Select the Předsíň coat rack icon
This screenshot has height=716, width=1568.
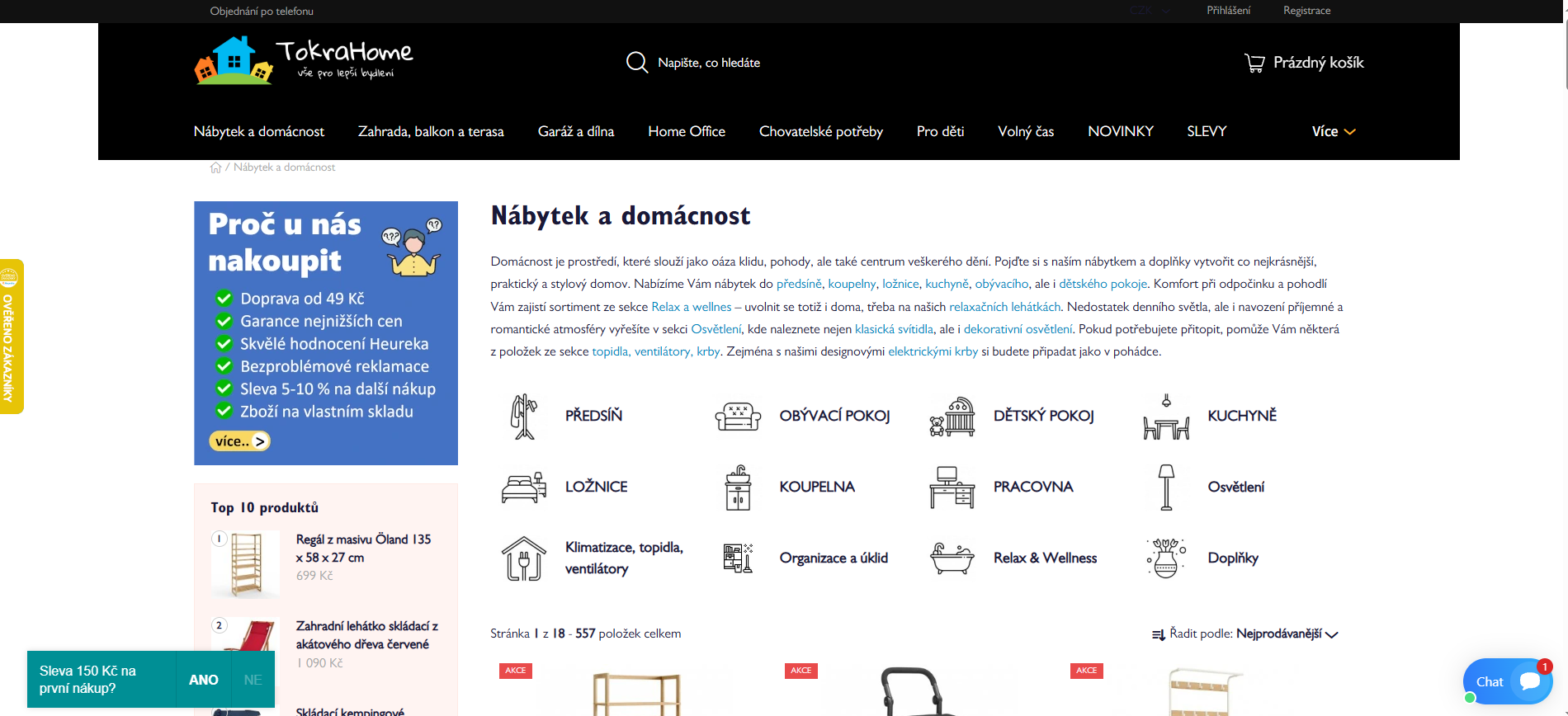[x=524, y=416]
